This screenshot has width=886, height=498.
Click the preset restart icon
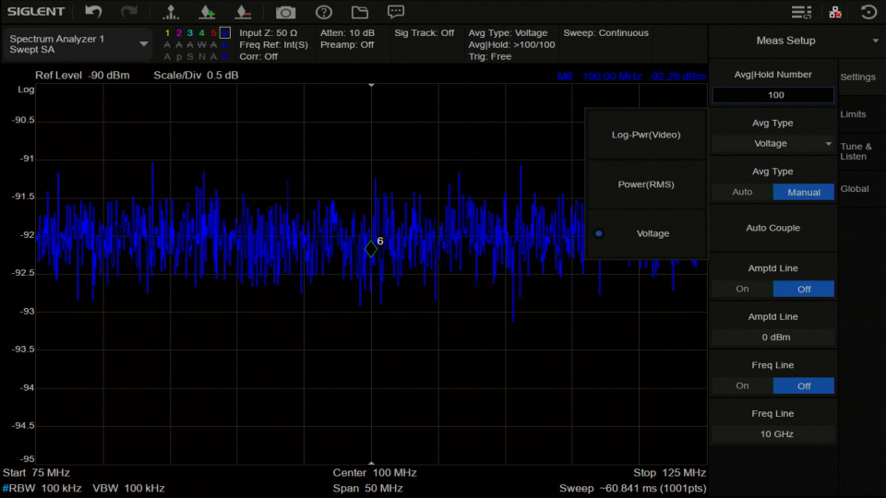[x=868, y=12]
